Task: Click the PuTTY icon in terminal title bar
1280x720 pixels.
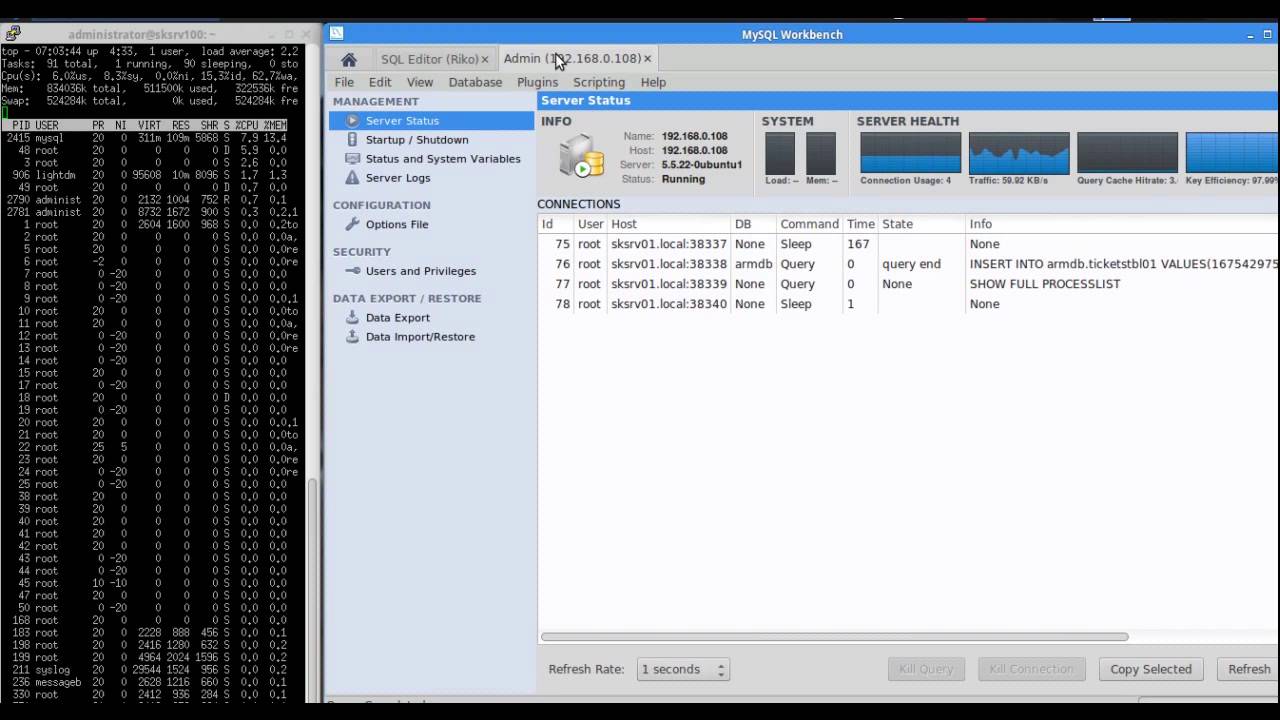Action: [12, 34]
